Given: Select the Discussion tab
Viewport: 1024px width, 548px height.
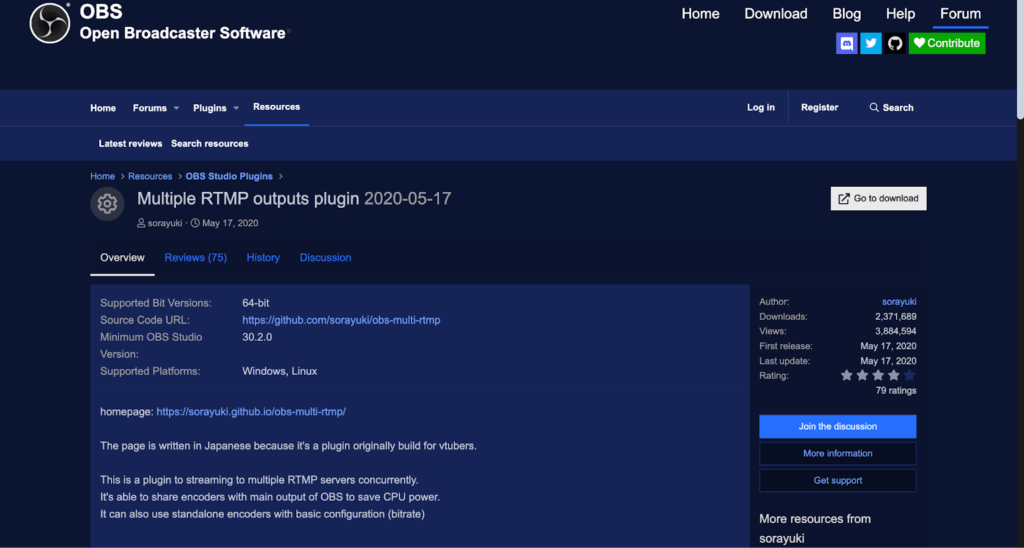Looking at the screenshot, I should coord(325,258).
